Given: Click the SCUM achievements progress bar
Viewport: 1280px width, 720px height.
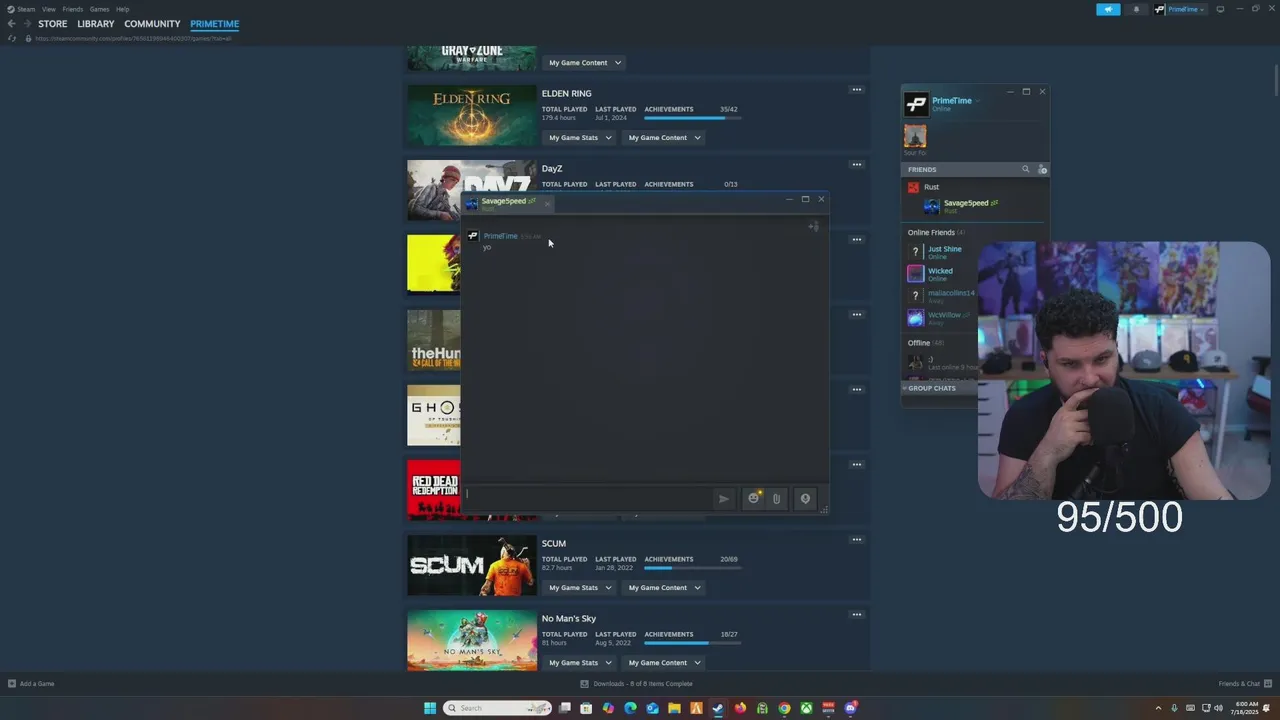Looking at the screenshot, I should (692, 568).
